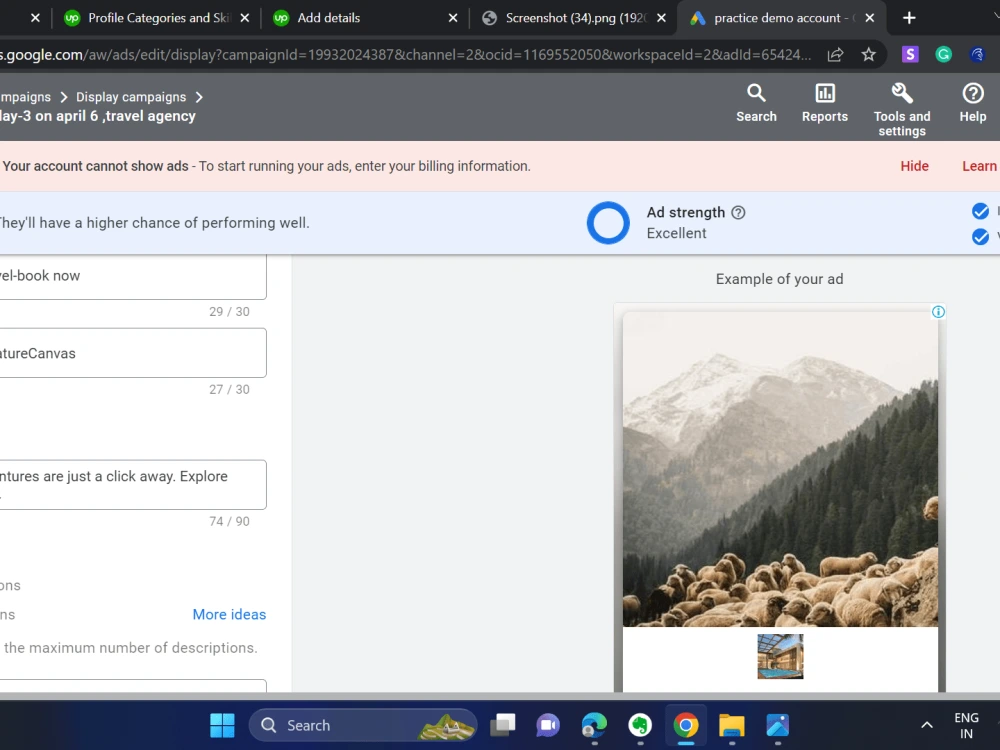Launch Microsoft Edge from the taskbar

(x=594, y=725)
